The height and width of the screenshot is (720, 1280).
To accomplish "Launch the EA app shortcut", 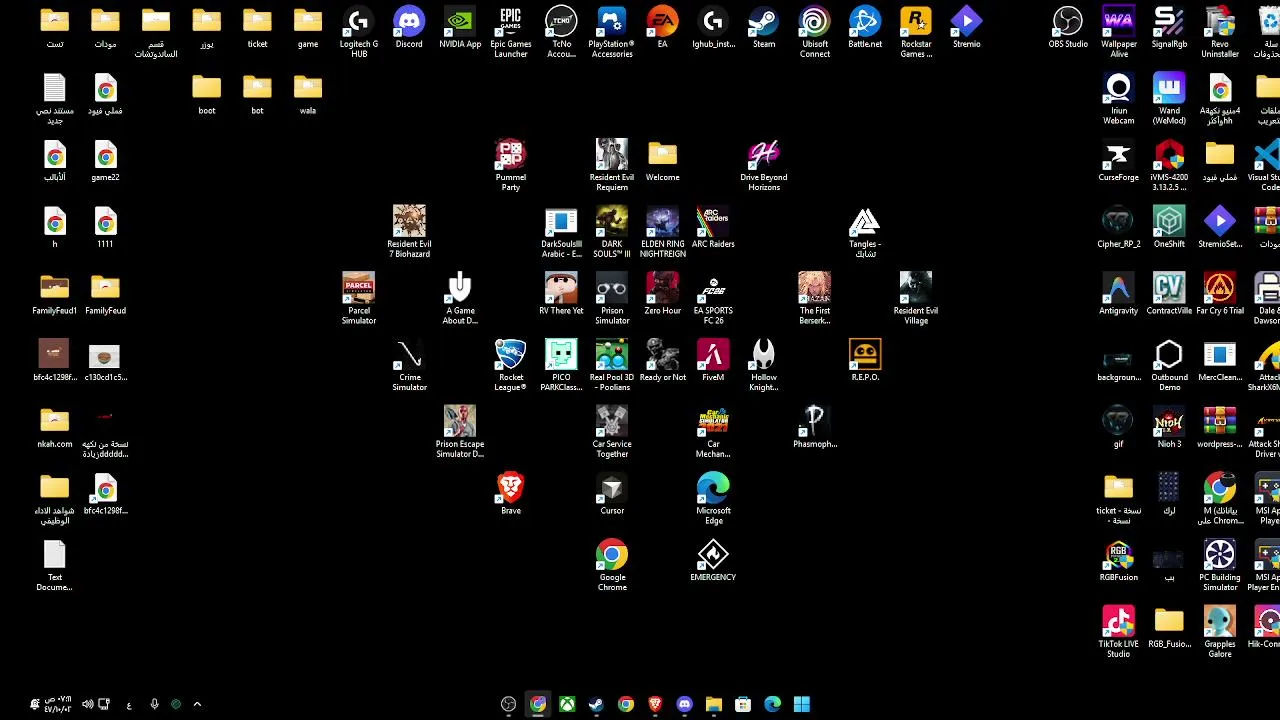I will pyautogui.click(x=662, y=28).
